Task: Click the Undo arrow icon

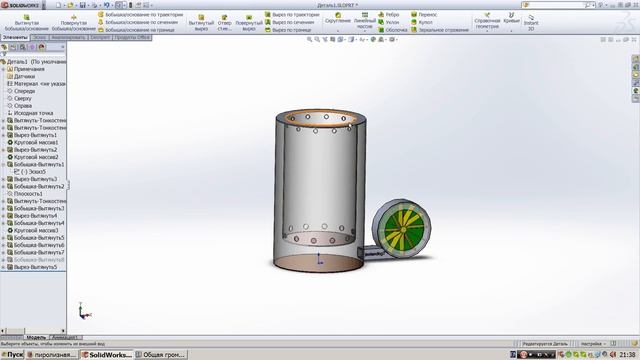Action: [x=106, y=5]
